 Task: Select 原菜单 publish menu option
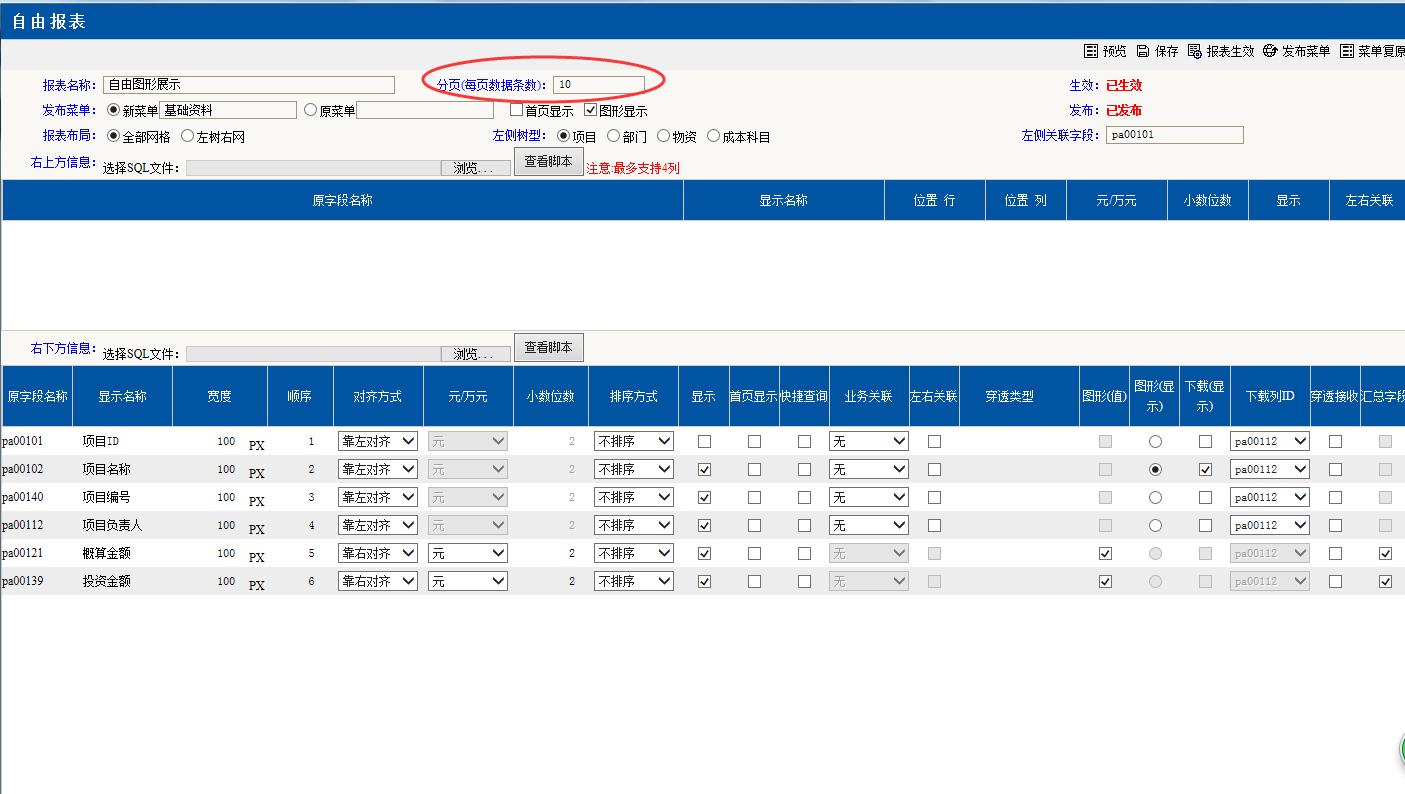tap(310, 111)
